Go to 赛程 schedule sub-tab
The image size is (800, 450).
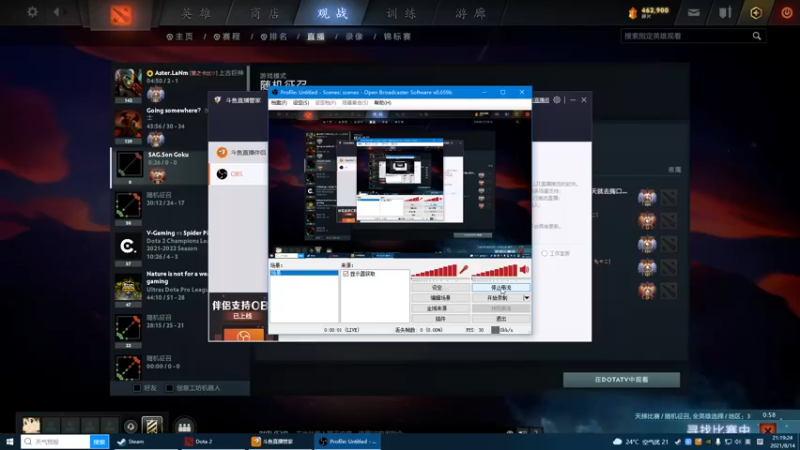point(227,37)
